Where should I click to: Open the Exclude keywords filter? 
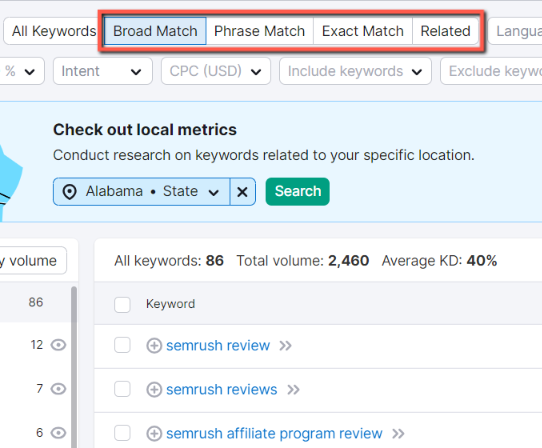point(491,71)
